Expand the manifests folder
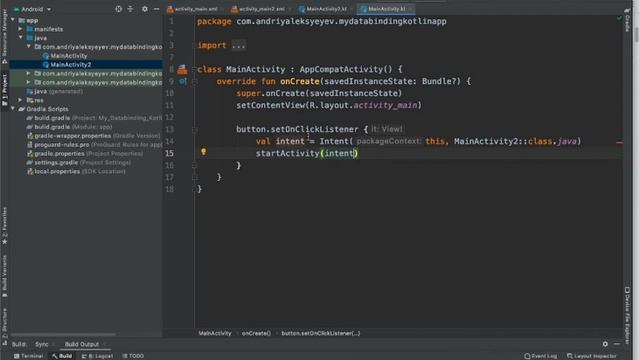 point(20,29)
